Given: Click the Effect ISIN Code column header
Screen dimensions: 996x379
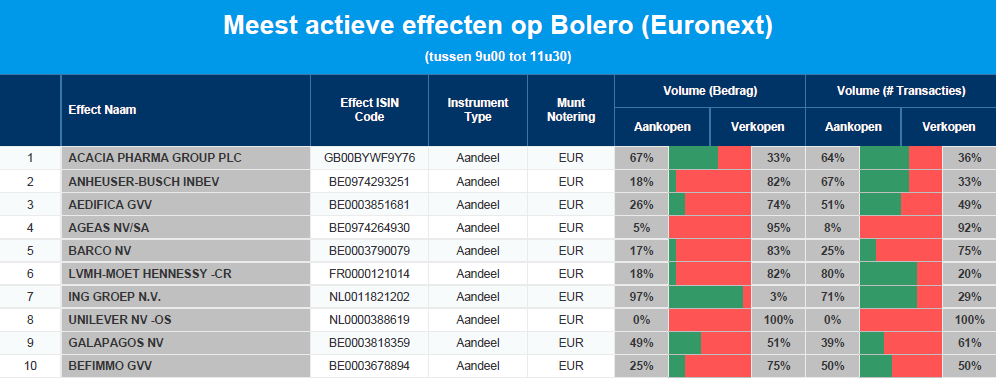Looking at the screenshot, I should (370, 110).
